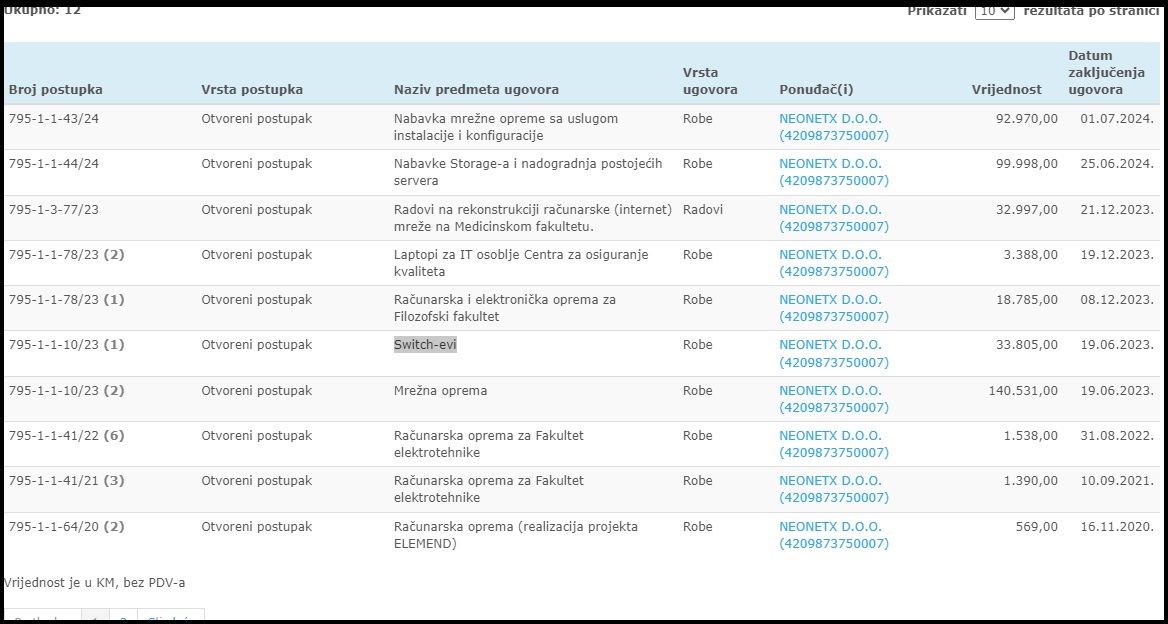This screenshot has width=1168, height=624.
Task: Click the contract date 16.11.2020.
Action: pos(1117,527)
